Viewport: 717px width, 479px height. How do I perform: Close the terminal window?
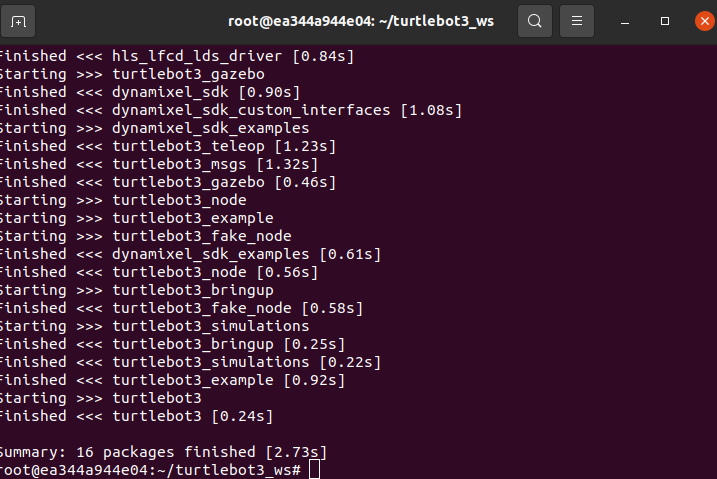click(x=705, y=21)
